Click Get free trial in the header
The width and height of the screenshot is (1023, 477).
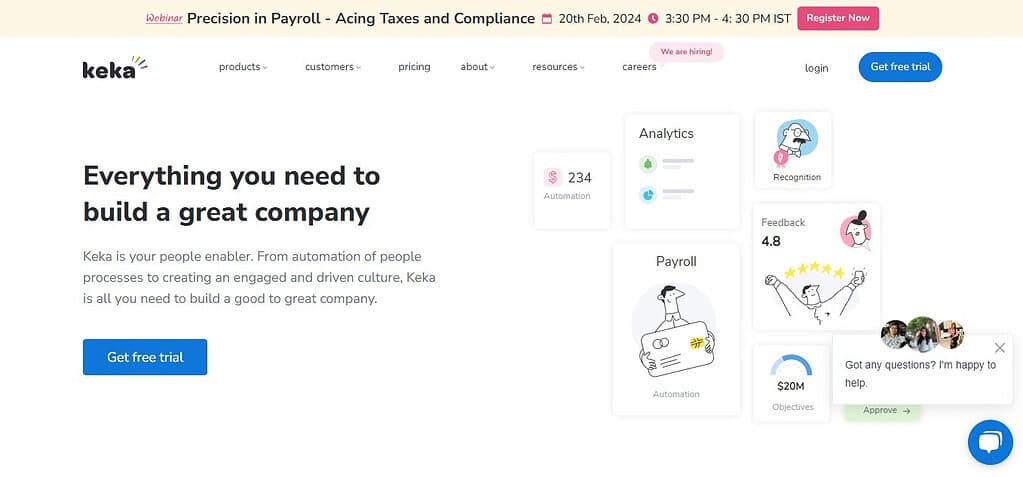[x=900, y=67]
